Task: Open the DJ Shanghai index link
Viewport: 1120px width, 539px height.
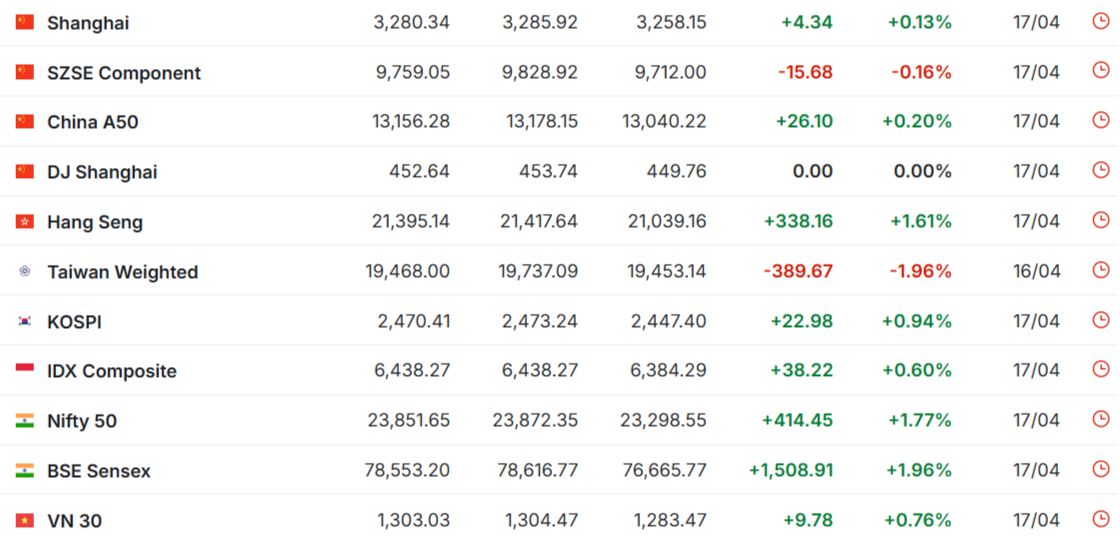Action: click(102, 172)
